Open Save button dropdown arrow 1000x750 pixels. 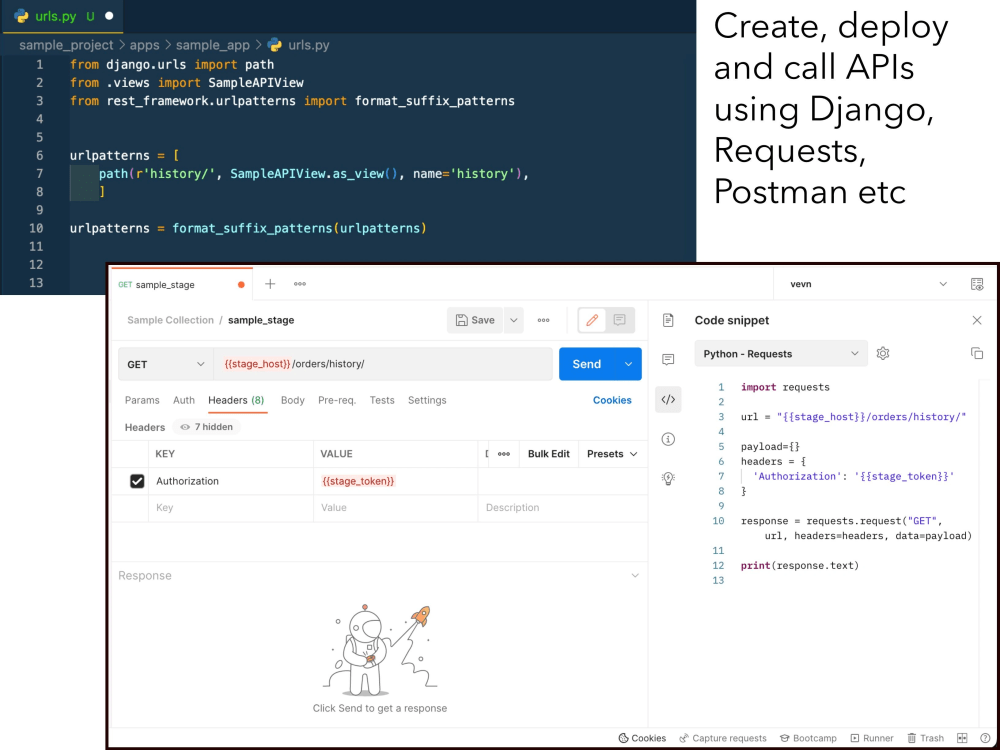513,320
